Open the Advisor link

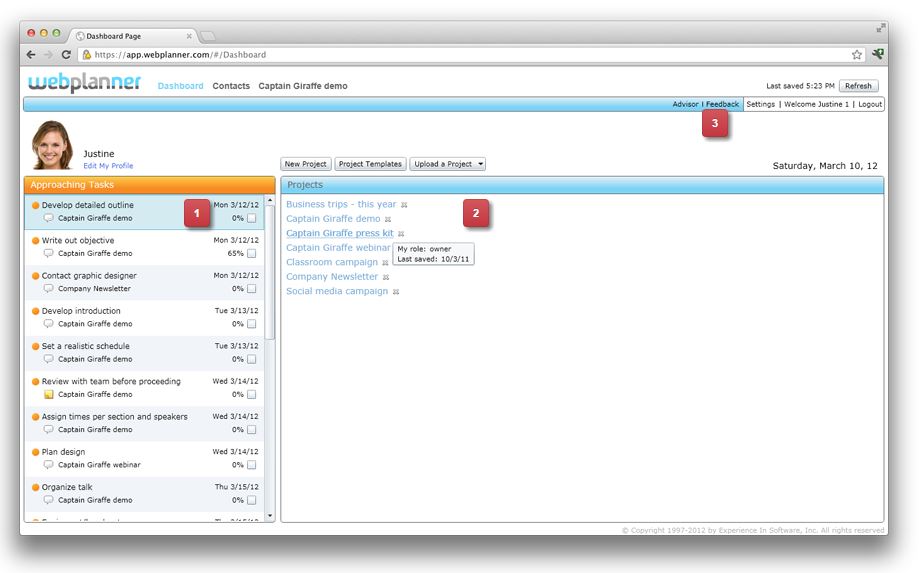[x=685, y=104]
